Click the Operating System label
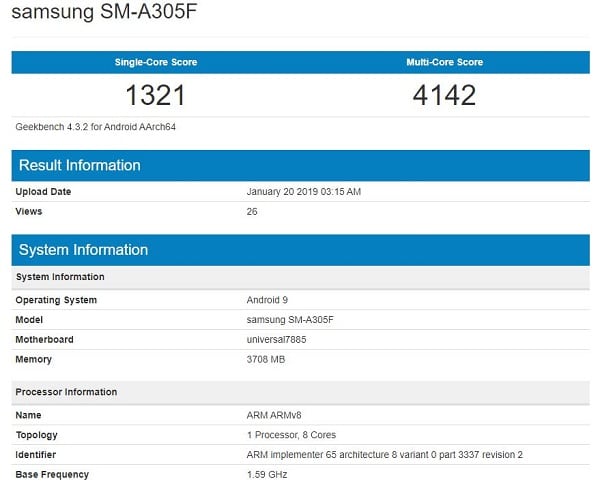 [x=56, y=300]
